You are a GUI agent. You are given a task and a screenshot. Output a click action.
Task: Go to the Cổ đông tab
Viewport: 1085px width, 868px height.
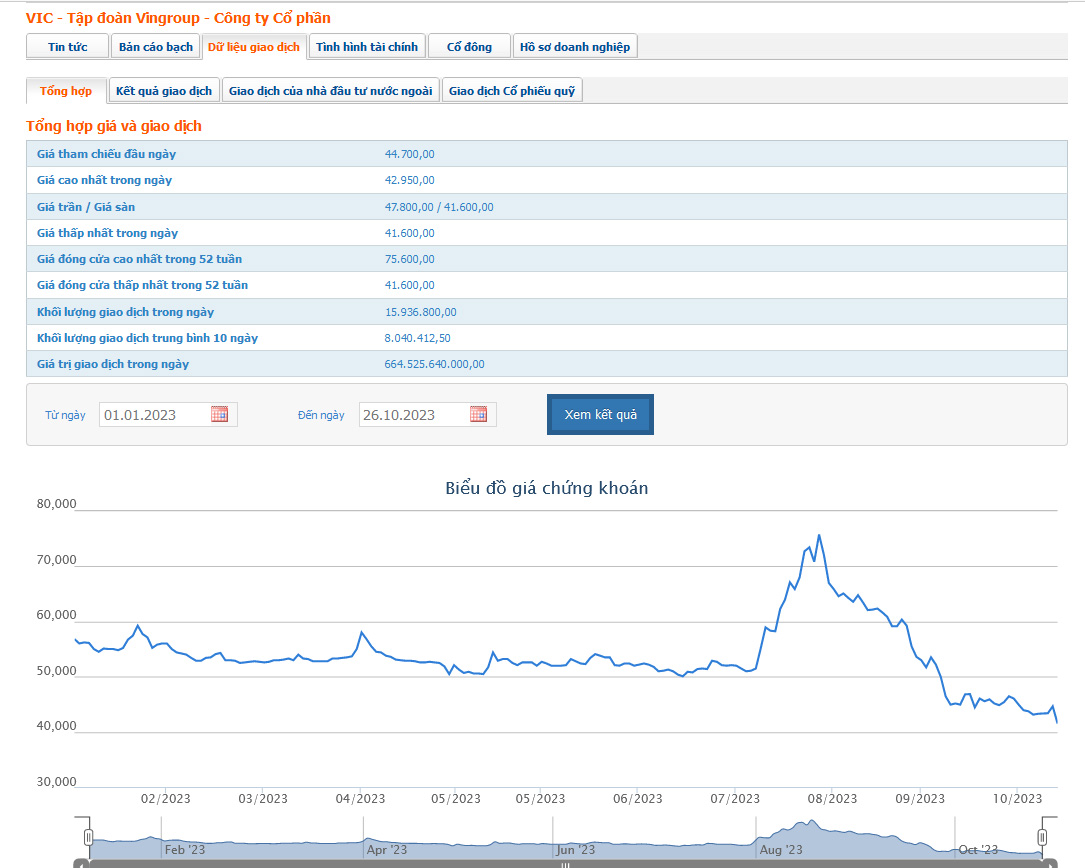469,46
